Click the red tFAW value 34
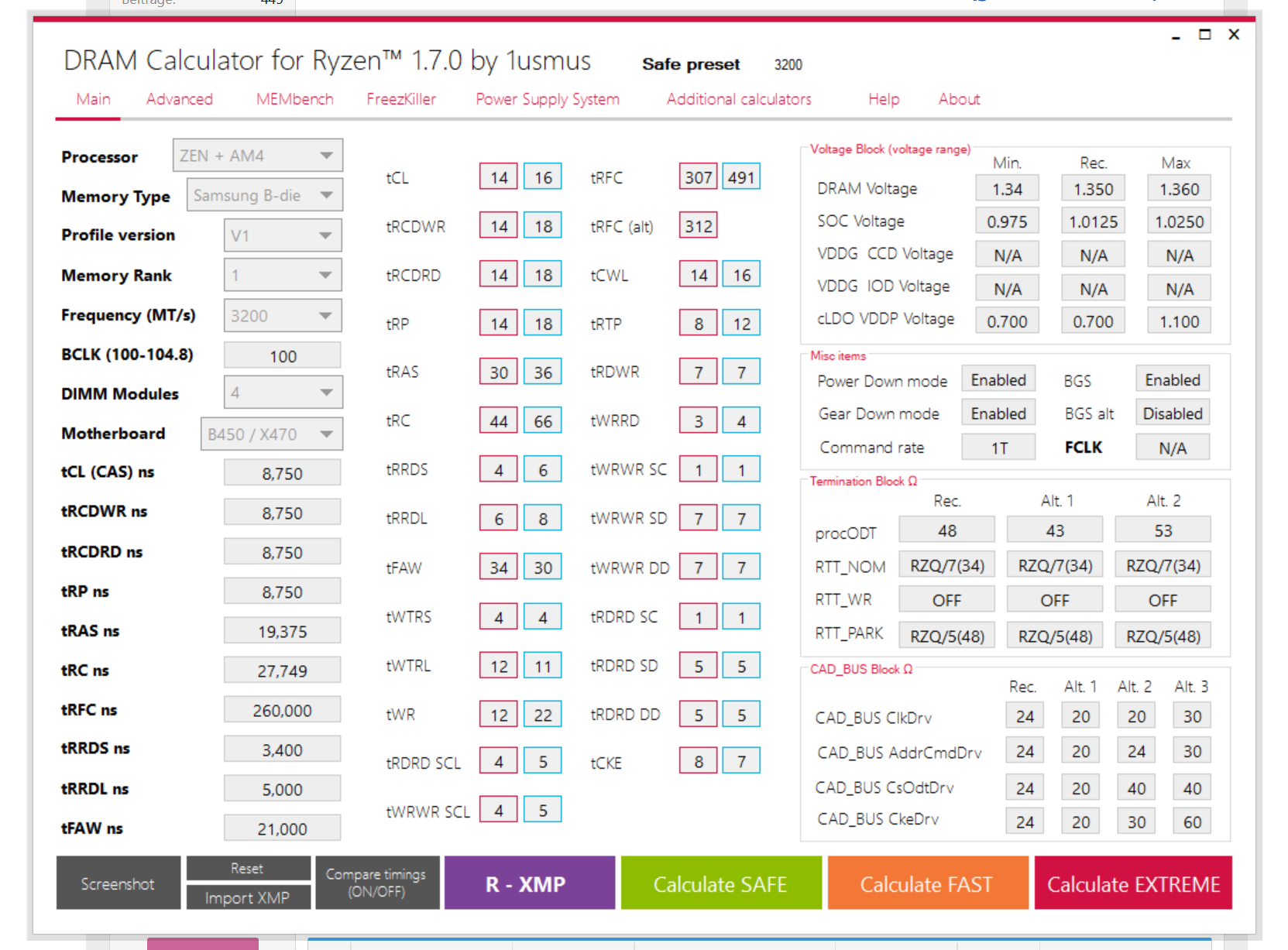Screen dimensions: 1288x950 pos(499,568)
